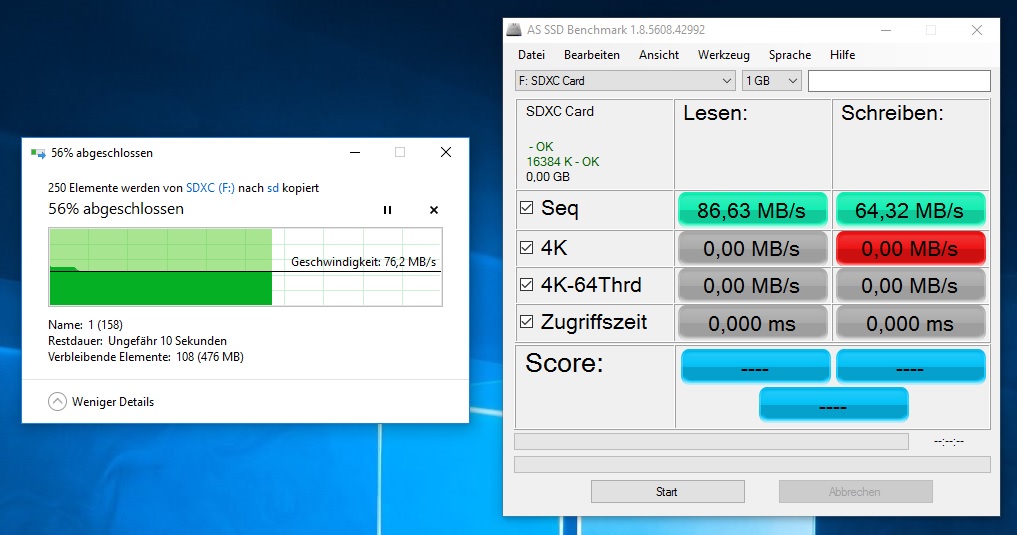Open the Hilfe menu
The image size is (1017, 535).
coord(842,55)
